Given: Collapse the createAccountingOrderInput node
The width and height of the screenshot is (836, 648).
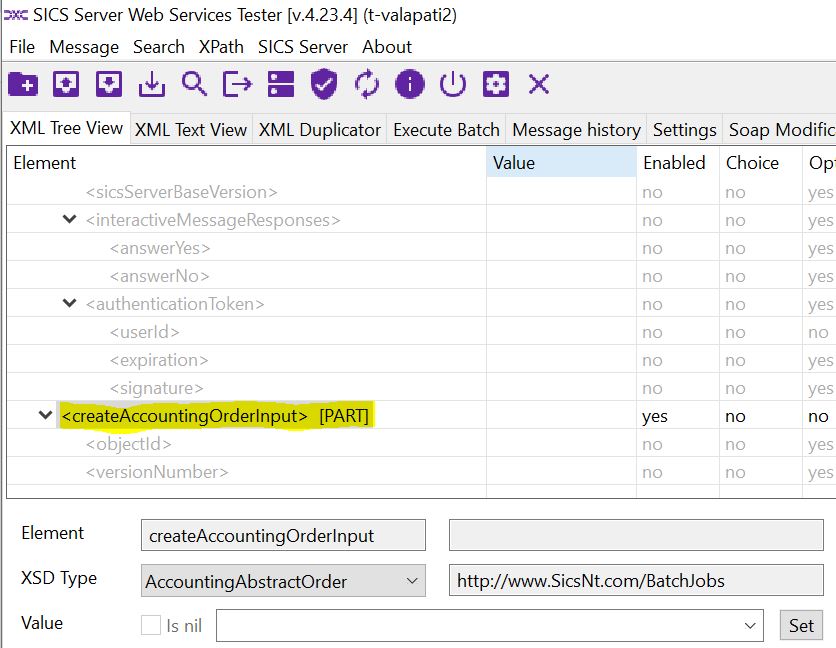Looking at the screenshot, I should point(45,415).
